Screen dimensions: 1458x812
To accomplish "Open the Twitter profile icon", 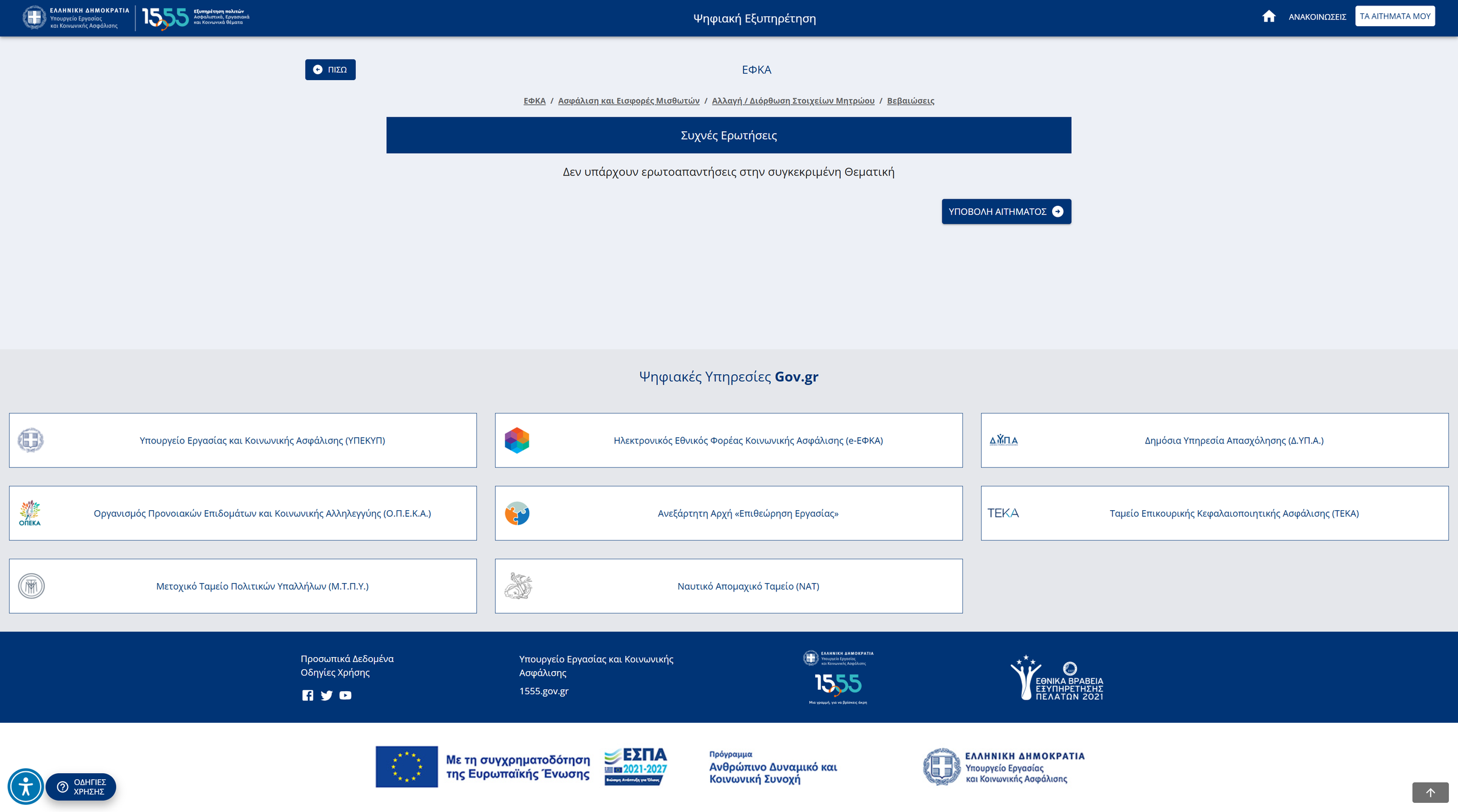I will [x=327, y=695].
